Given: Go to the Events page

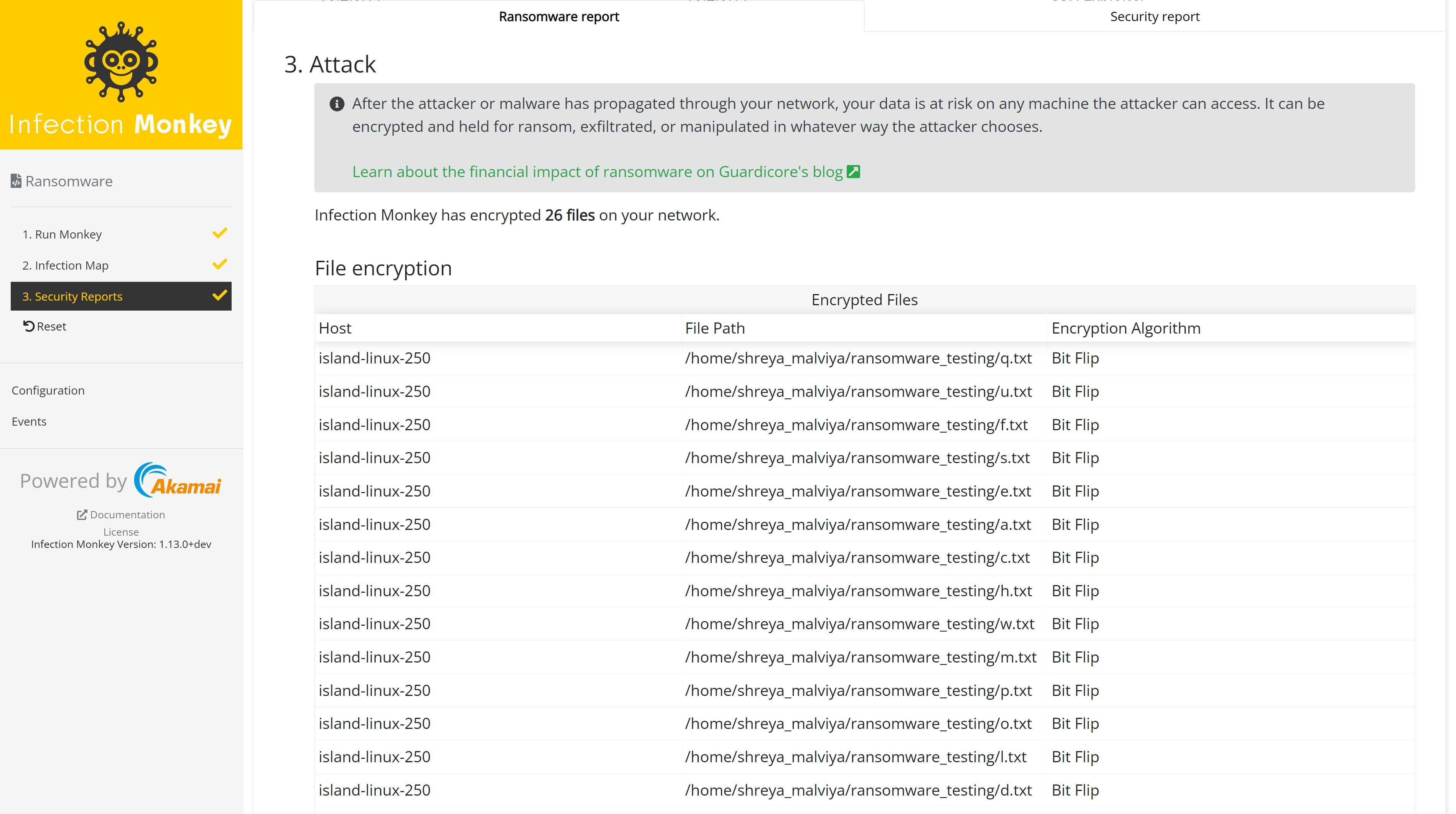Looking at the screenshot, I should click(29, 422).
